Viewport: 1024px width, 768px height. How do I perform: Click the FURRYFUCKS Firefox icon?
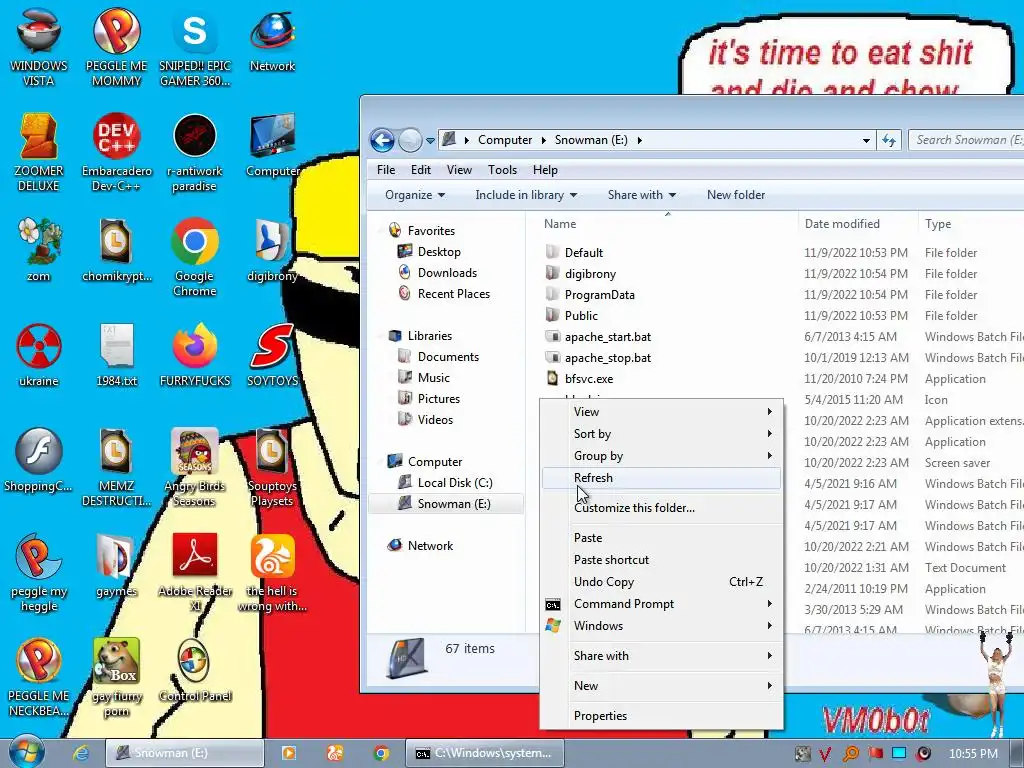195,355
